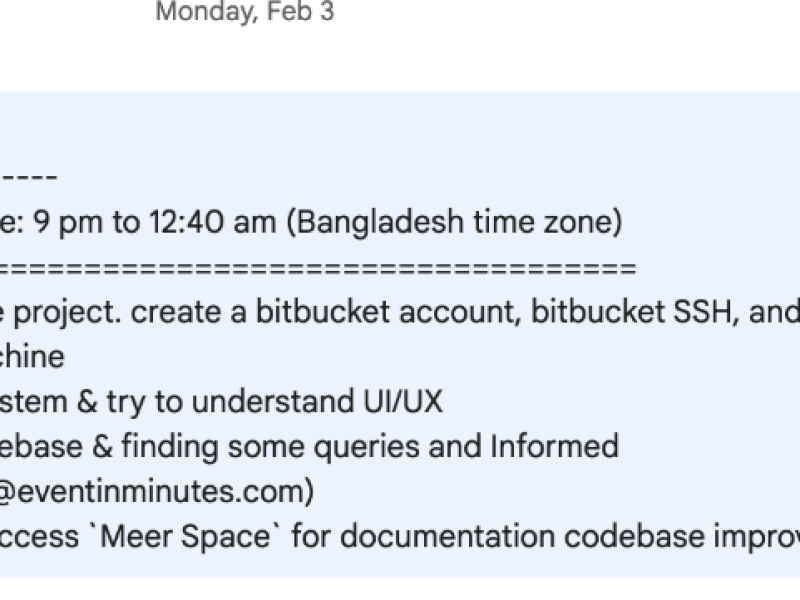Viewport: 800px width, 600px height.
Task: Click the equals-sign separator line
Action: point(317,267)
